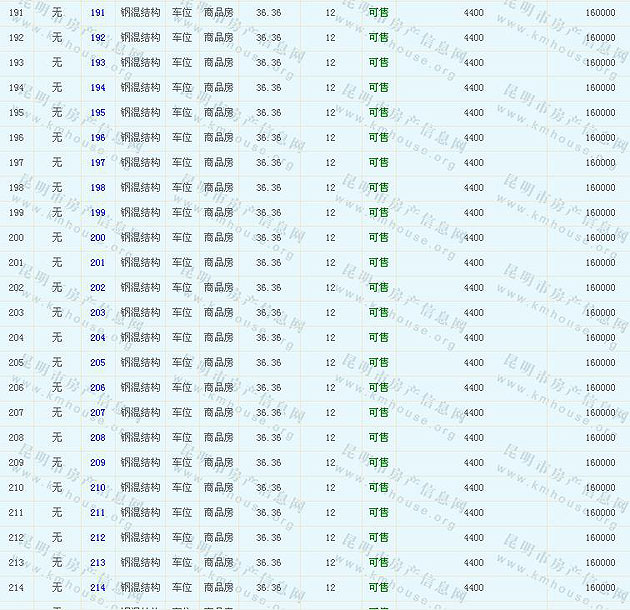This screenshot has height=610, width=630.
Task: Select the 160000 total price in row 194
Action: pos(600,88)
